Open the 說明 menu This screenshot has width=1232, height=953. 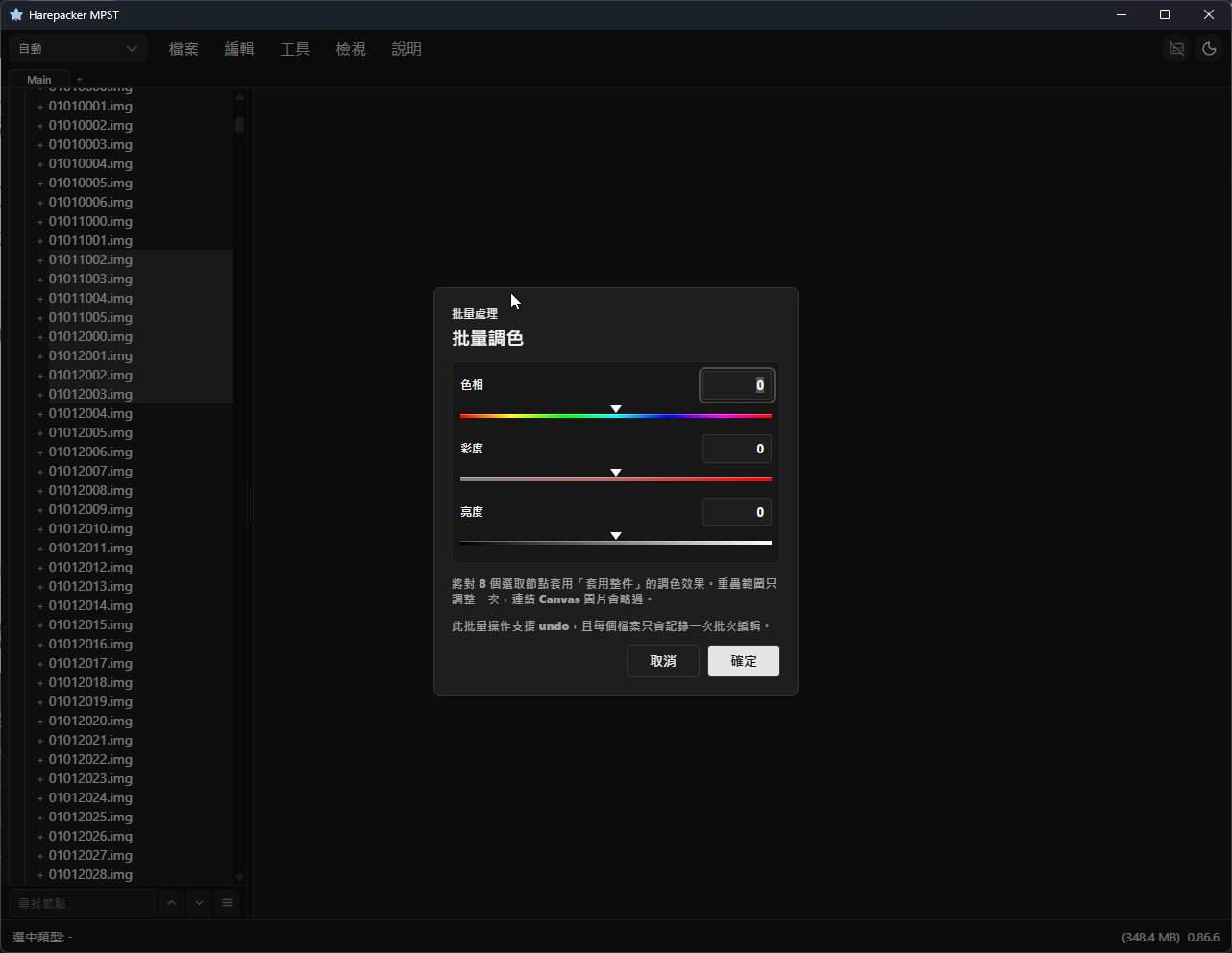click(407, 49)
